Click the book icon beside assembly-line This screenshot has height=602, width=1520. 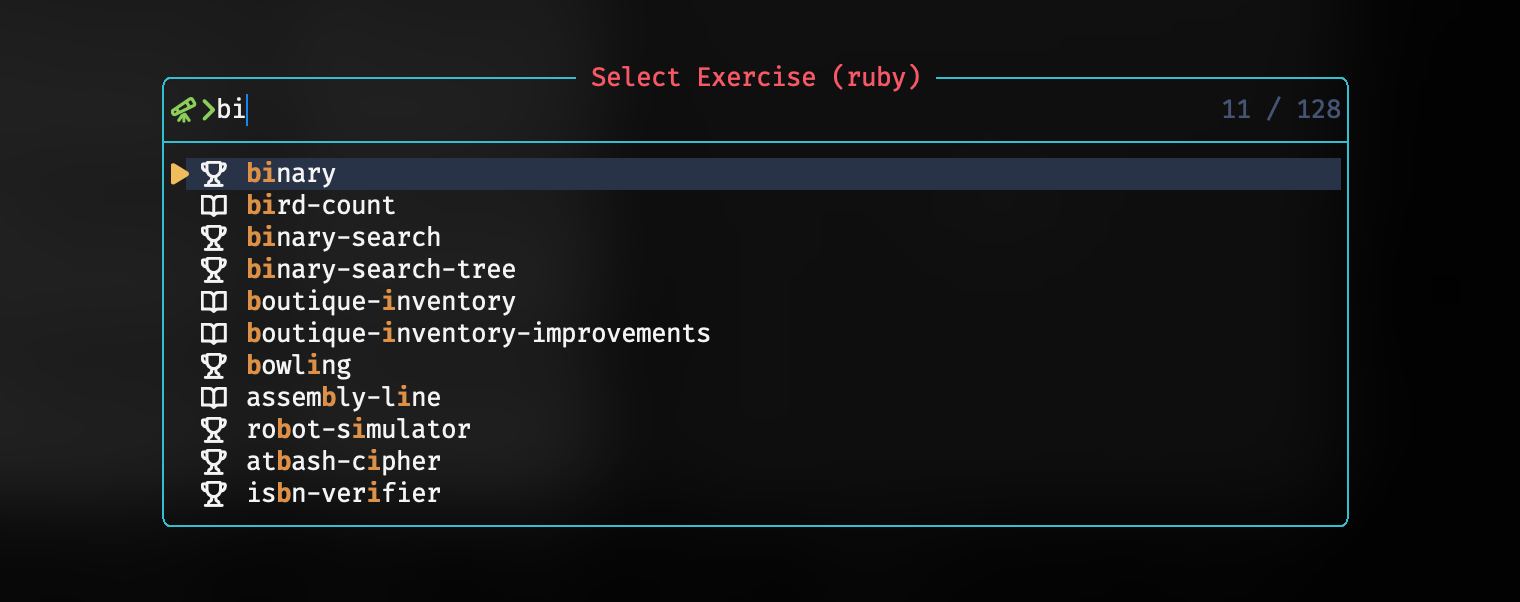[x=213, y=398]
